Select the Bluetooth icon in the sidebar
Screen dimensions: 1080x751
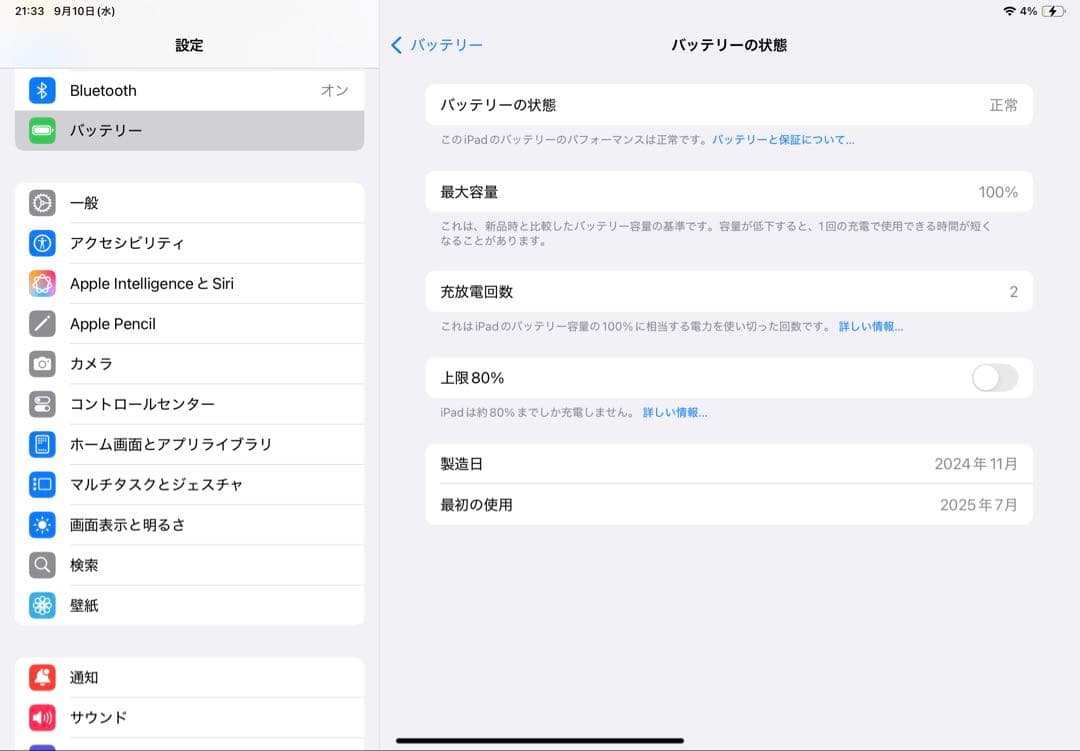tap(41, 90)
